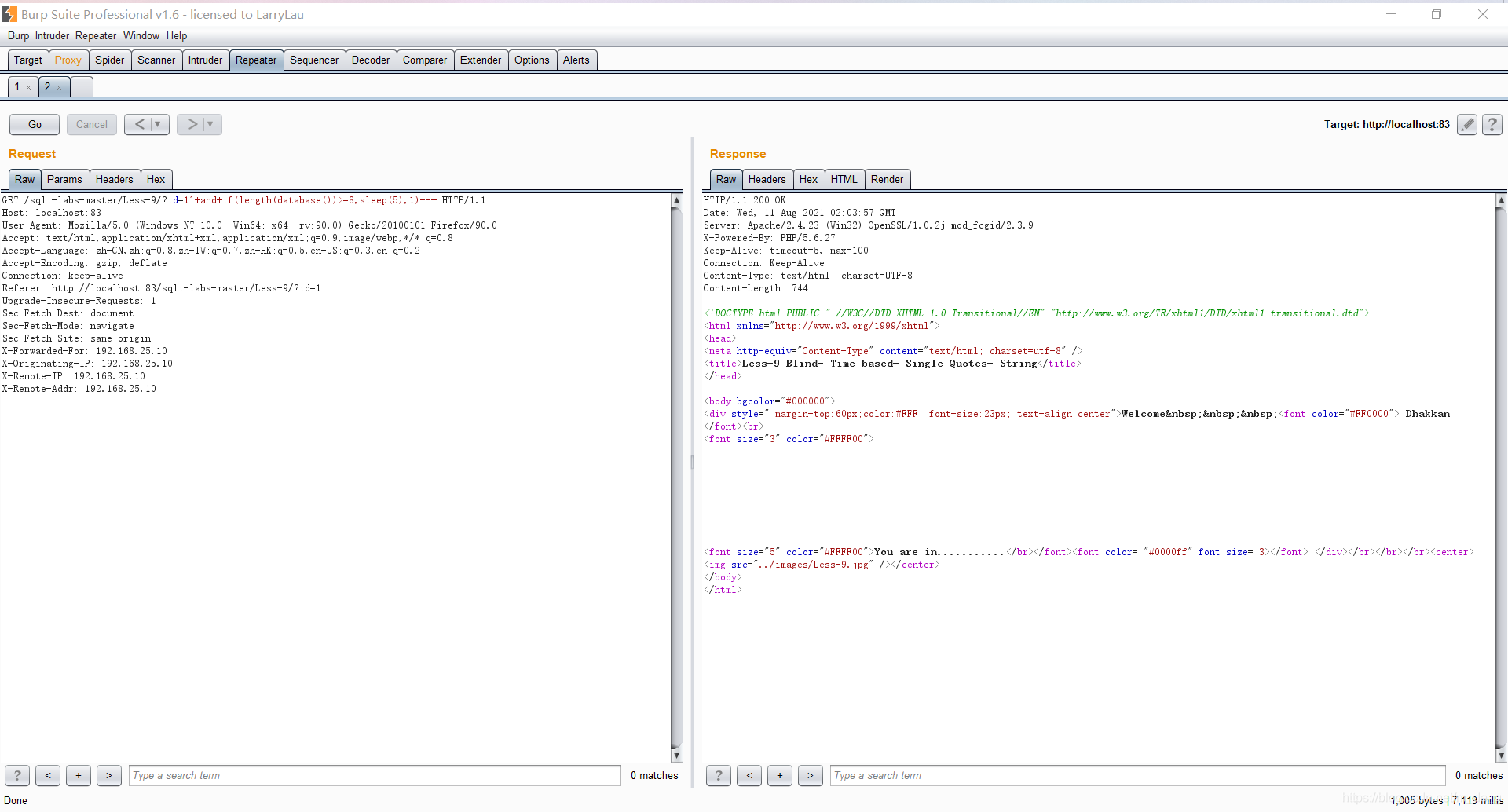The width and height of the screenshot is (1508, 812).
Task: Go forward in request history
Action: pos(192,124)
